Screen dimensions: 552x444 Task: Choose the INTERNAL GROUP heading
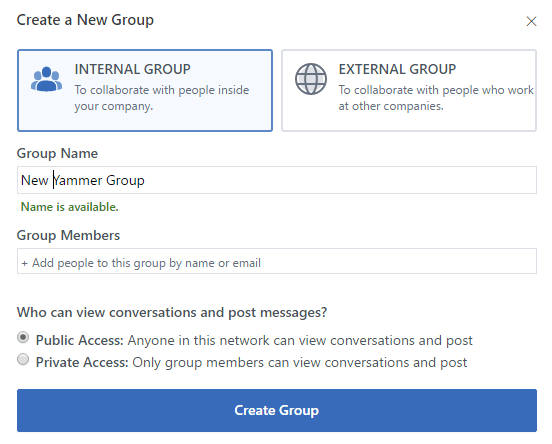tap(132, 69)
